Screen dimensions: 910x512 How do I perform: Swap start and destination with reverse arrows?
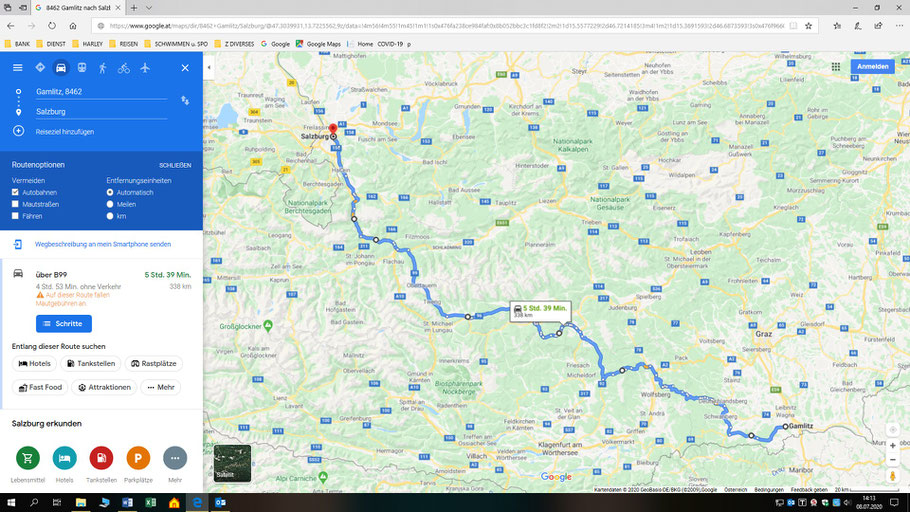185,100
